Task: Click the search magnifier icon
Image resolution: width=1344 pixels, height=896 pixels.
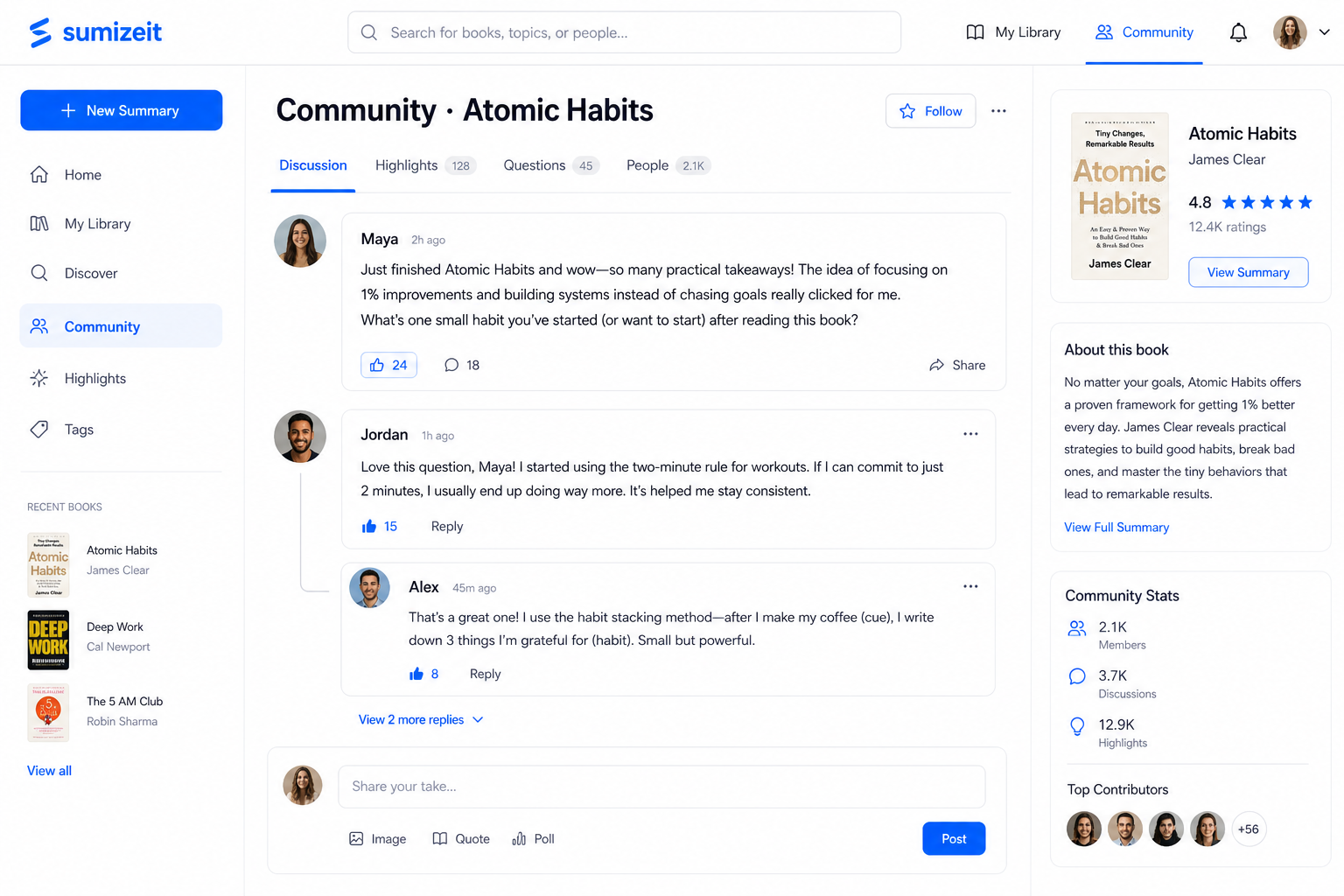Action: point(369,32)
